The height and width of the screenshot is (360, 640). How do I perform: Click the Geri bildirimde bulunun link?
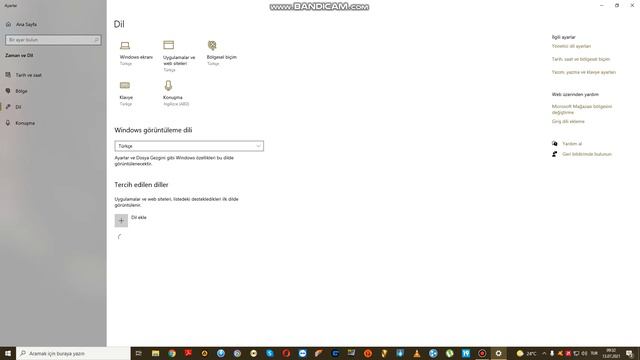coord(587,154)
